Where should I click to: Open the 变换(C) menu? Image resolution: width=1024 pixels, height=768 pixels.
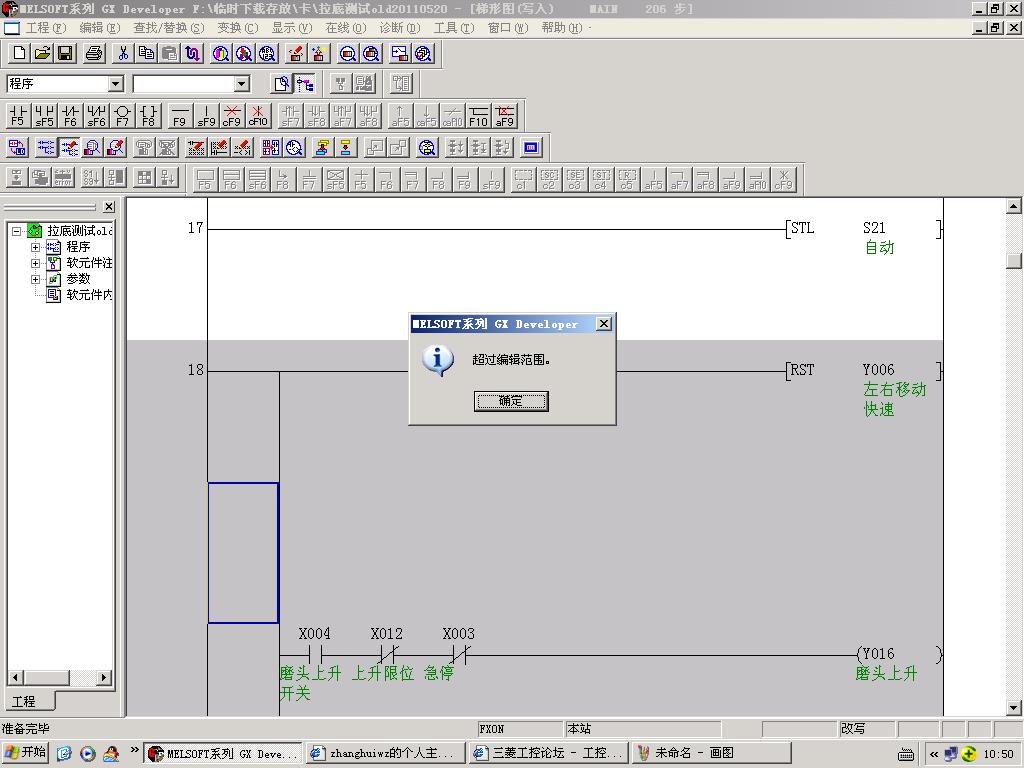click(237, 28)
